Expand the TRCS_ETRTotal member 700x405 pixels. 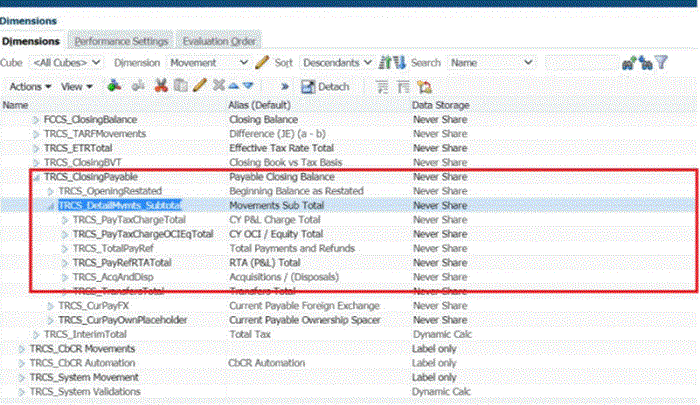point(36,148)
